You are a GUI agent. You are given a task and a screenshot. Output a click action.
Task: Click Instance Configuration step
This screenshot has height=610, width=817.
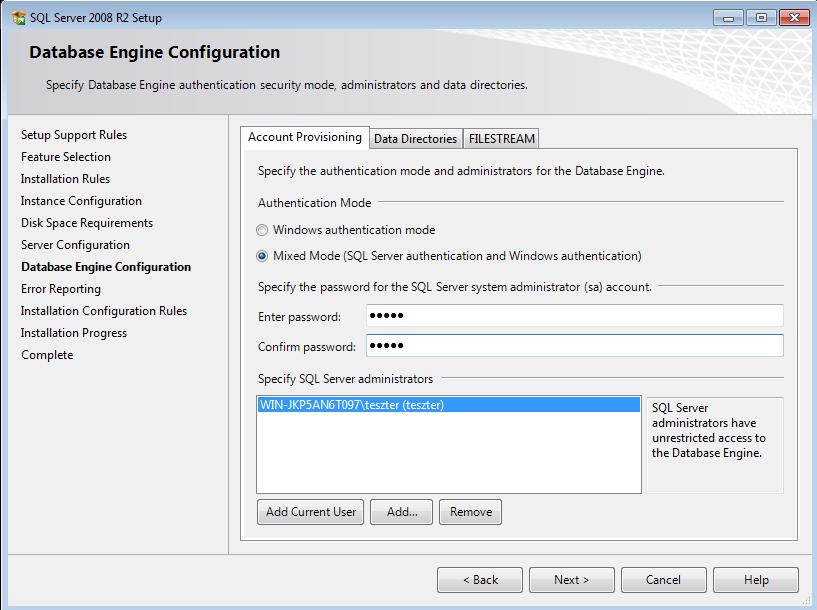tap(81, 201)
